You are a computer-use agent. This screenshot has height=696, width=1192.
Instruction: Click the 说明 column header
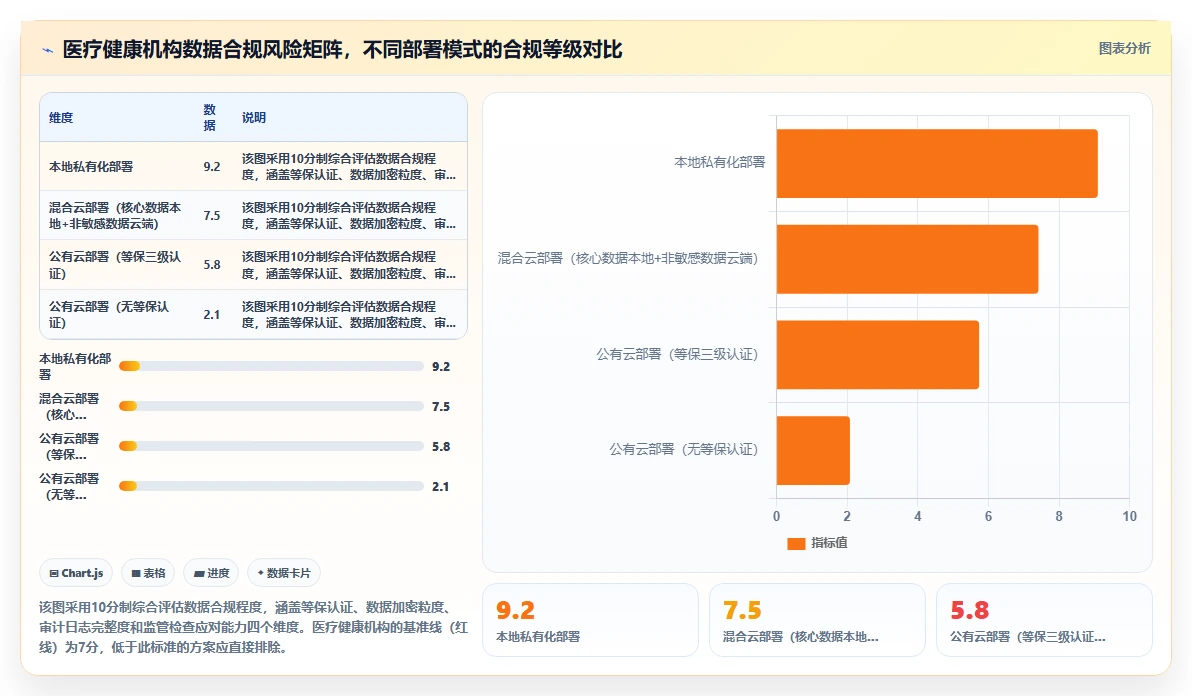[x=254, y=118]
